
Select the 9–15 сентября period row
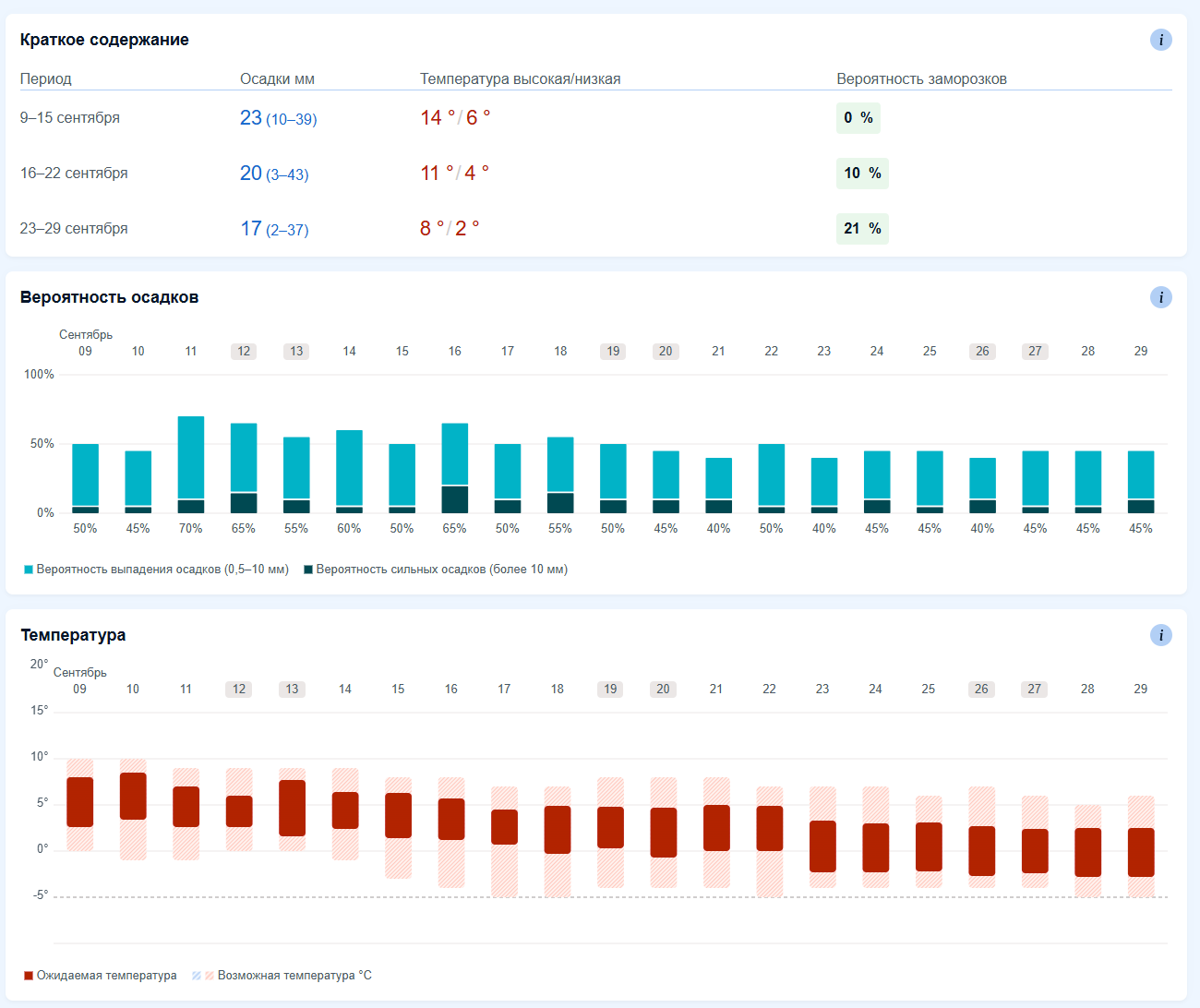[x=596, y=118]
